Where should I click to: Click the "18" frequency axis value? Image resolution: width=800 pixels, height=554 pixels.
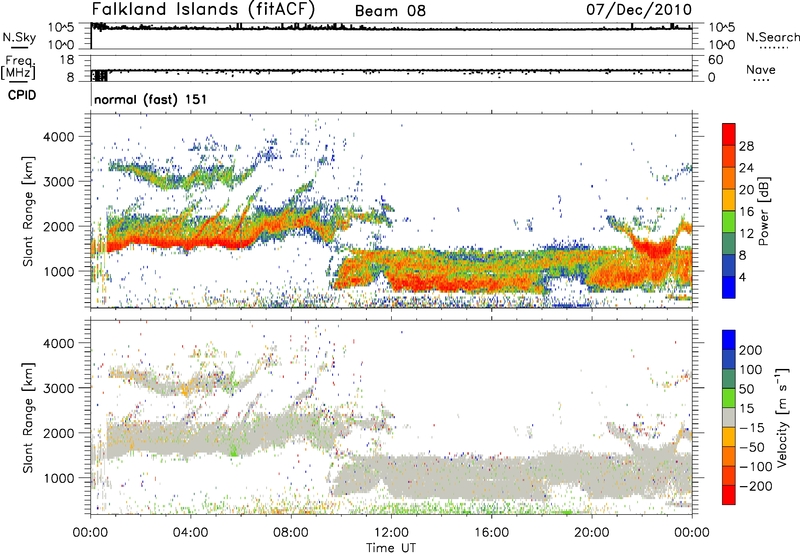click(67, 60)
